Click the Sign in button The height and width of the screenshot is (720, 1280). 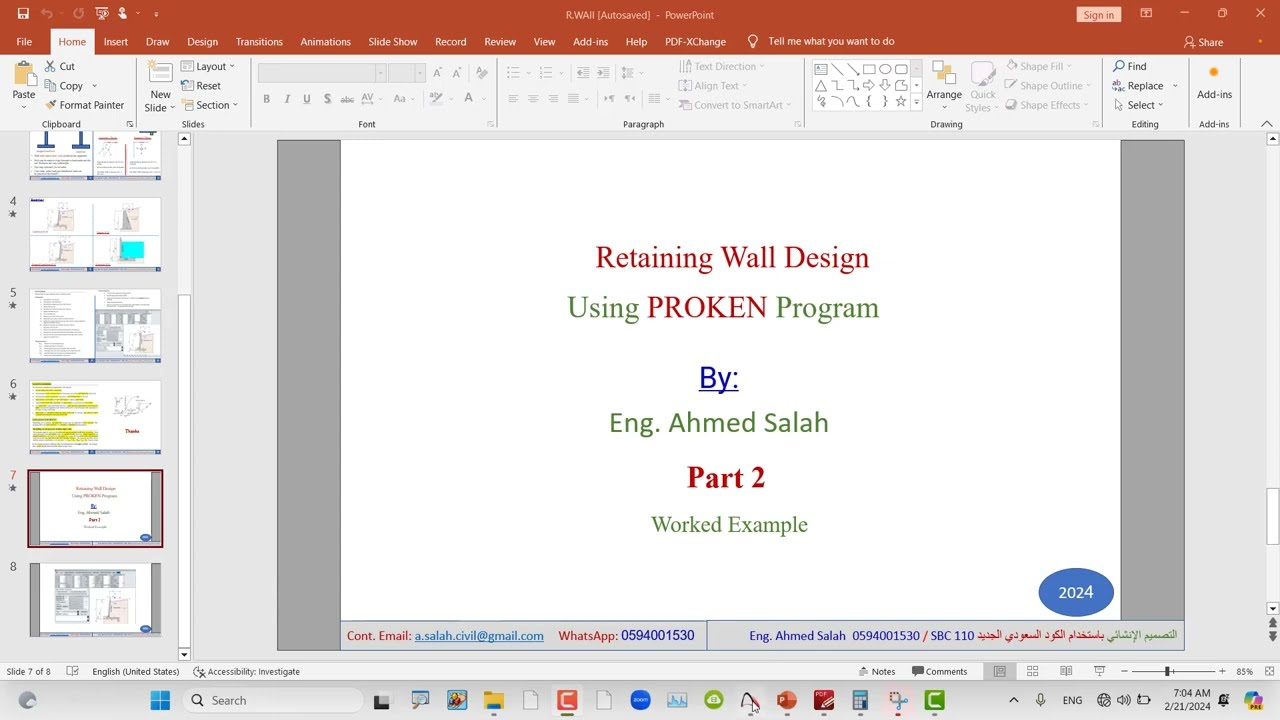[1098, 15]
